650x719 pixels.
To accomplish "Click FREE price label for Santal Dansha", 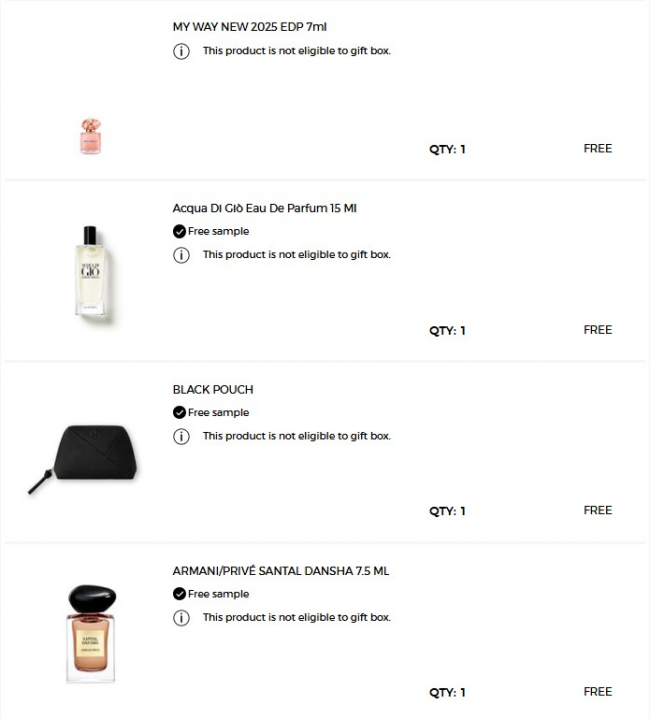I will [597, 691].
